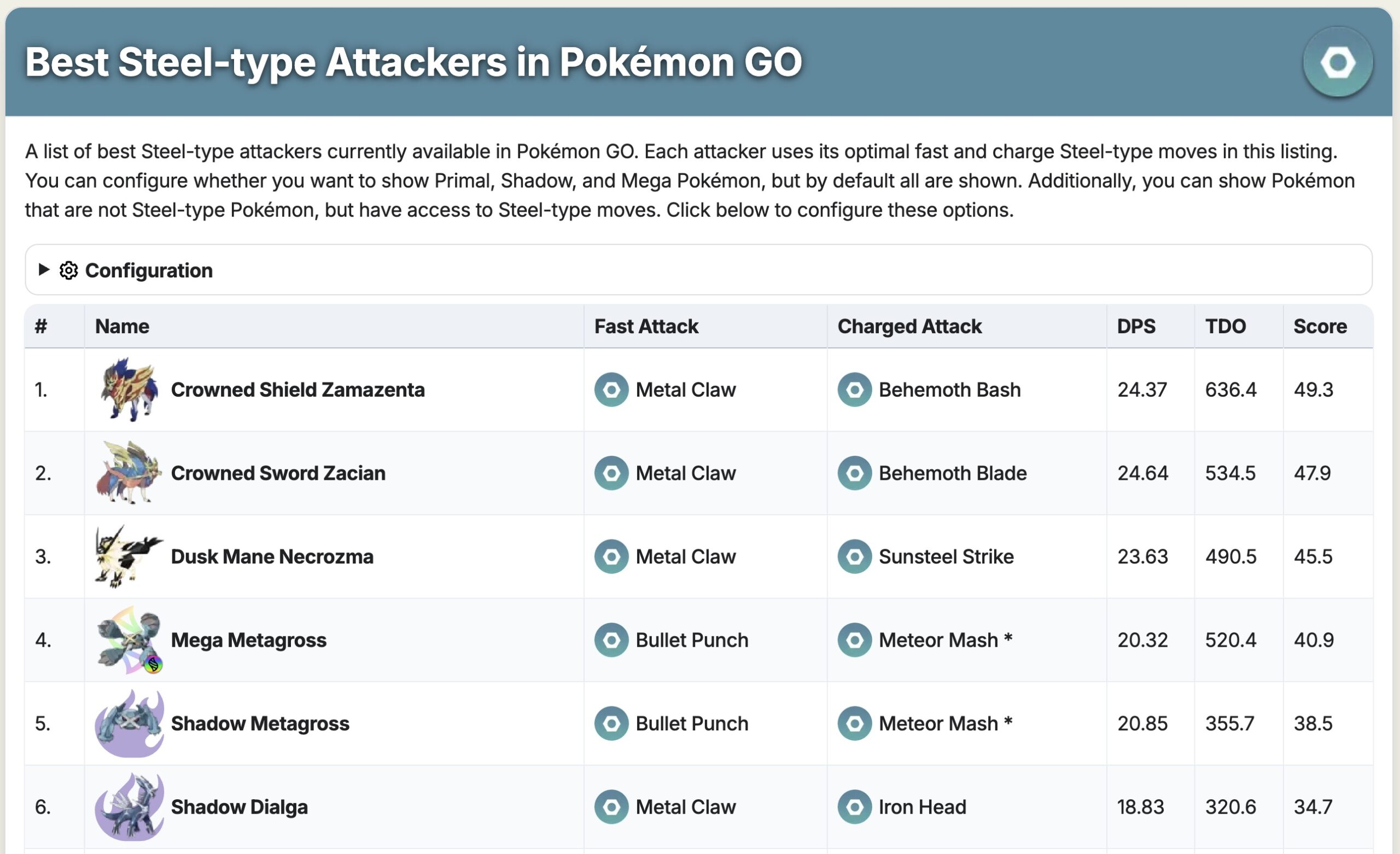The width and height of the screenshot is (1400, 854).
Task: Click Steel icon beside Shadow Dialga's Metal Claw
Action: 611,807
